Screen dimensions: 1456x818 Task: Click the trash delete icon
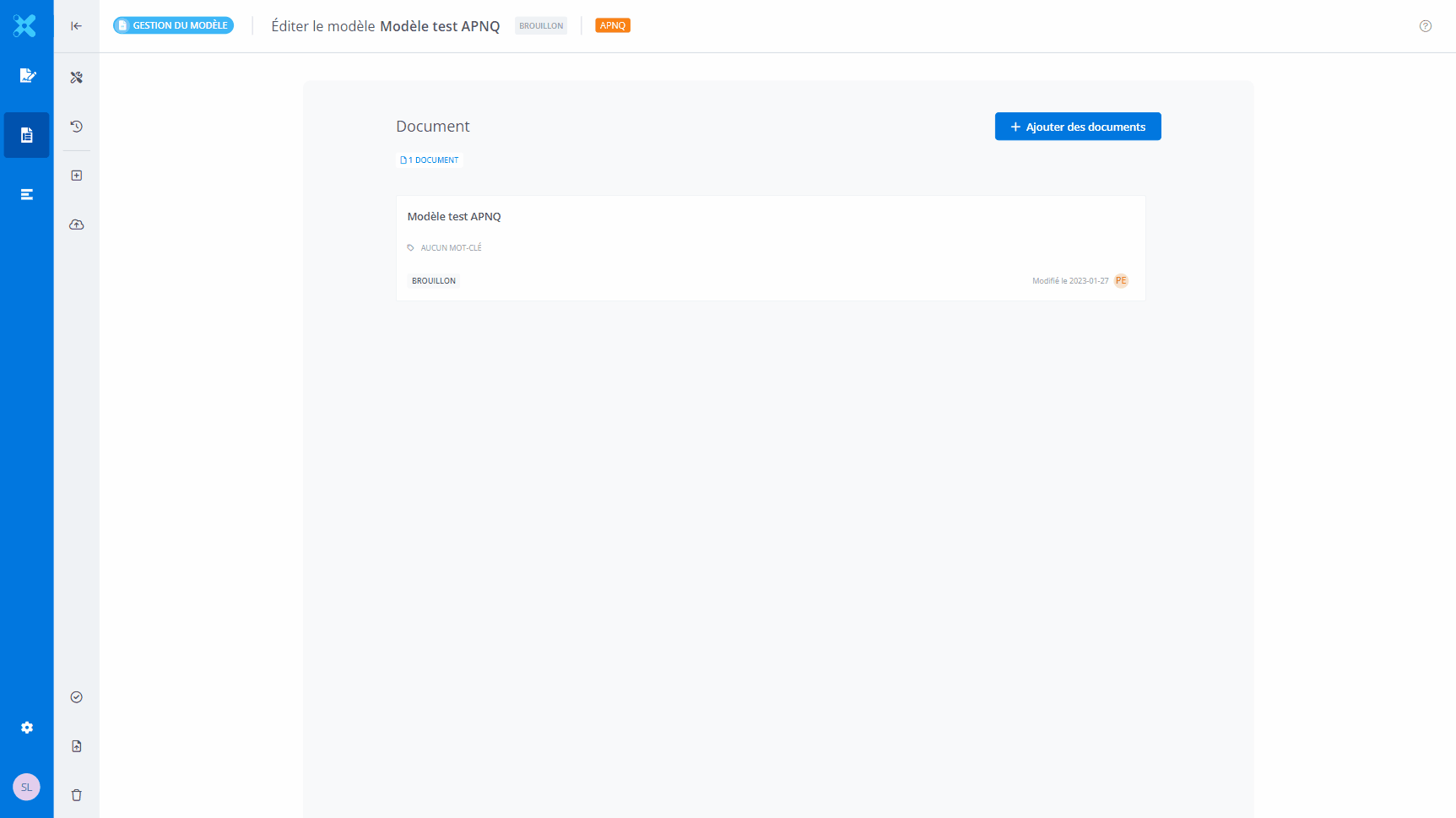point(77,795)
